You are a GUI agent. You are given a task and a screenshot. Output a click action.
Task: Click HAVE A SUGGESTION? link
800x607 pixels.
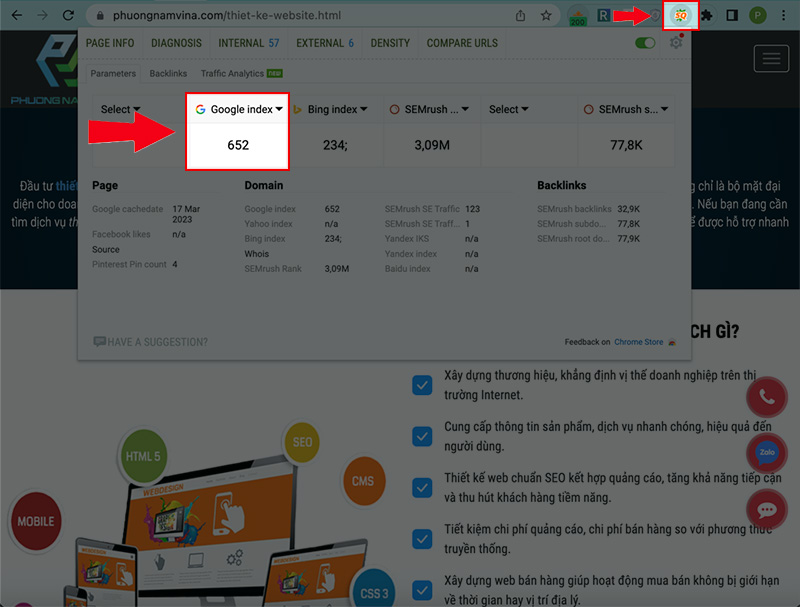pyautogui.click(x=151, y=342)
